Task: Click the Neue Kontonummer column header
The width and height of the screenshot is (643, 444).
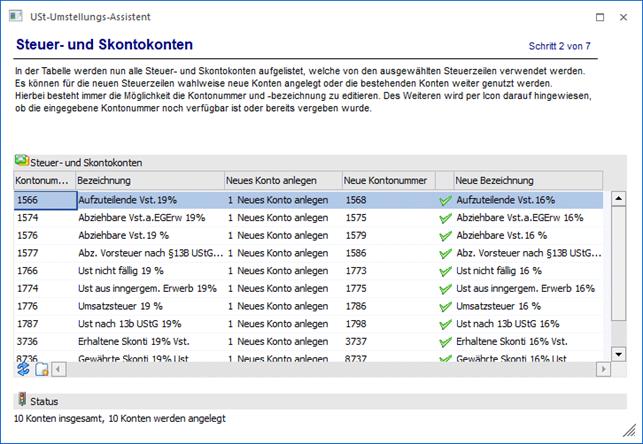Action: (x=387, y=180)
